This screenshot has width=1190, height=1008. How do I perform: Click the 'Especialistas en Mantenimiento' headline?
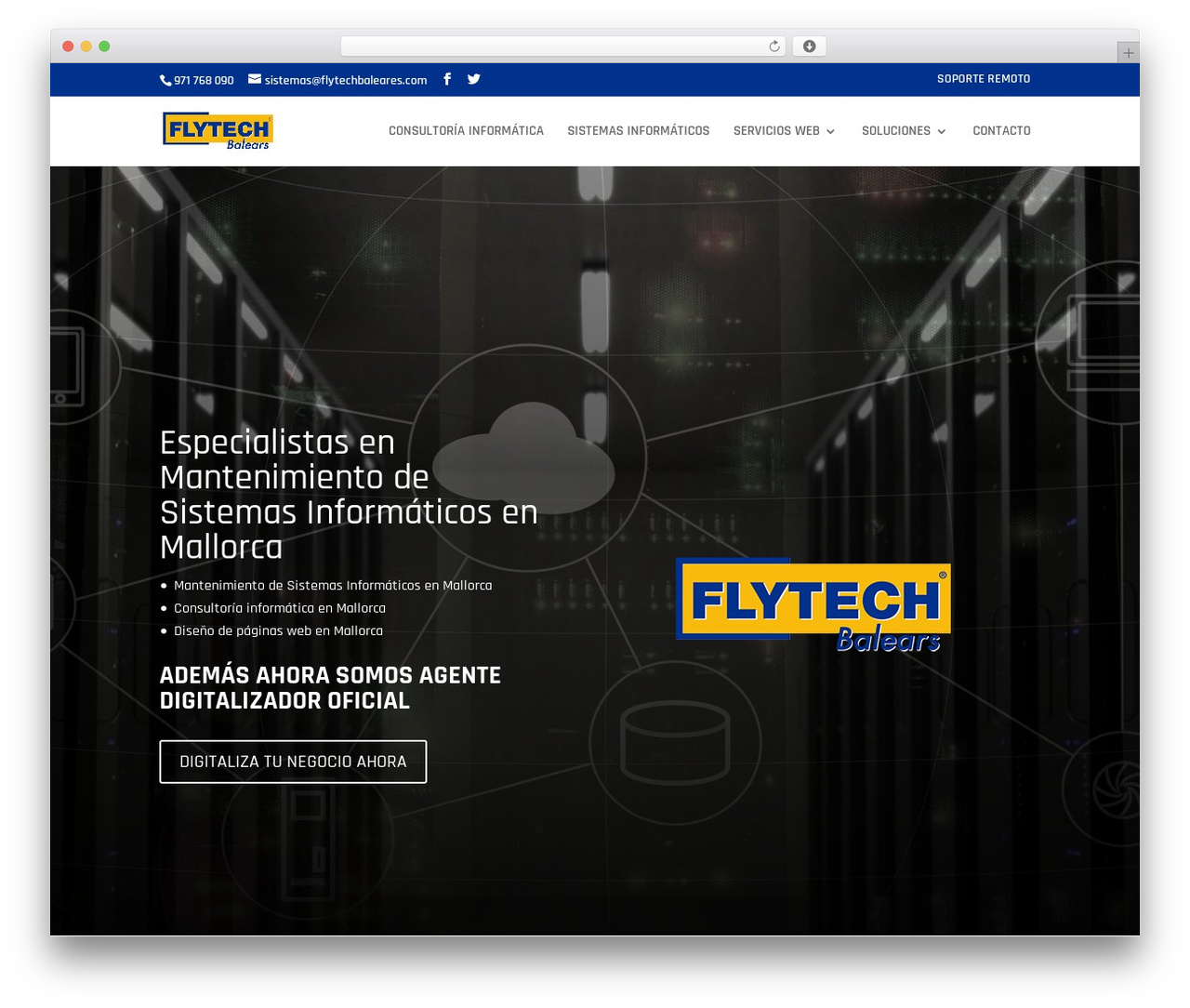(x=349, y=495)
